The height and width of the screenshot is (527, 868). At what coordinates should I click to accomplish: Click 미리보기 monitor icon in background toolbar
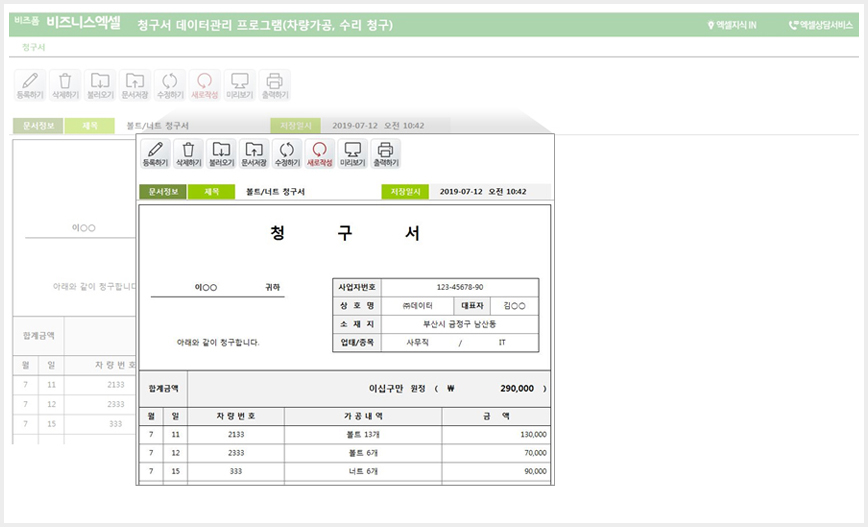click(x=239, y=85)
